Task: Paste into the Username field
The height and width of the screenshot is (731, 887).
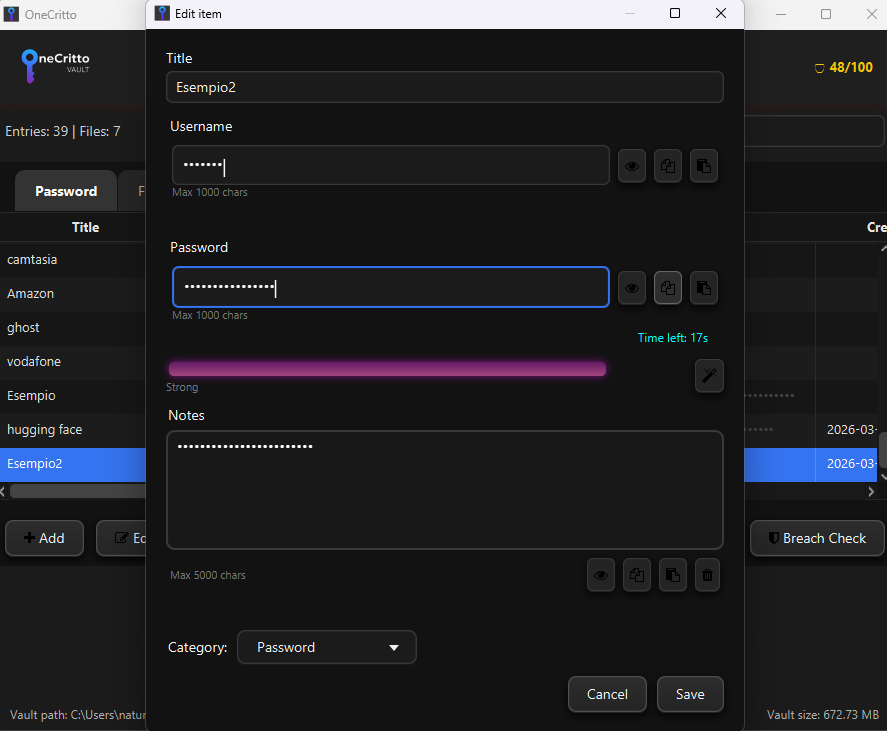Action: click(703, 166)
